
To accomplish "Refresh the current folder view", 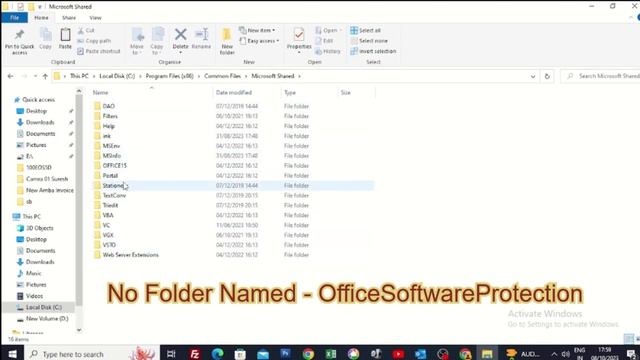I will point(547,76).
